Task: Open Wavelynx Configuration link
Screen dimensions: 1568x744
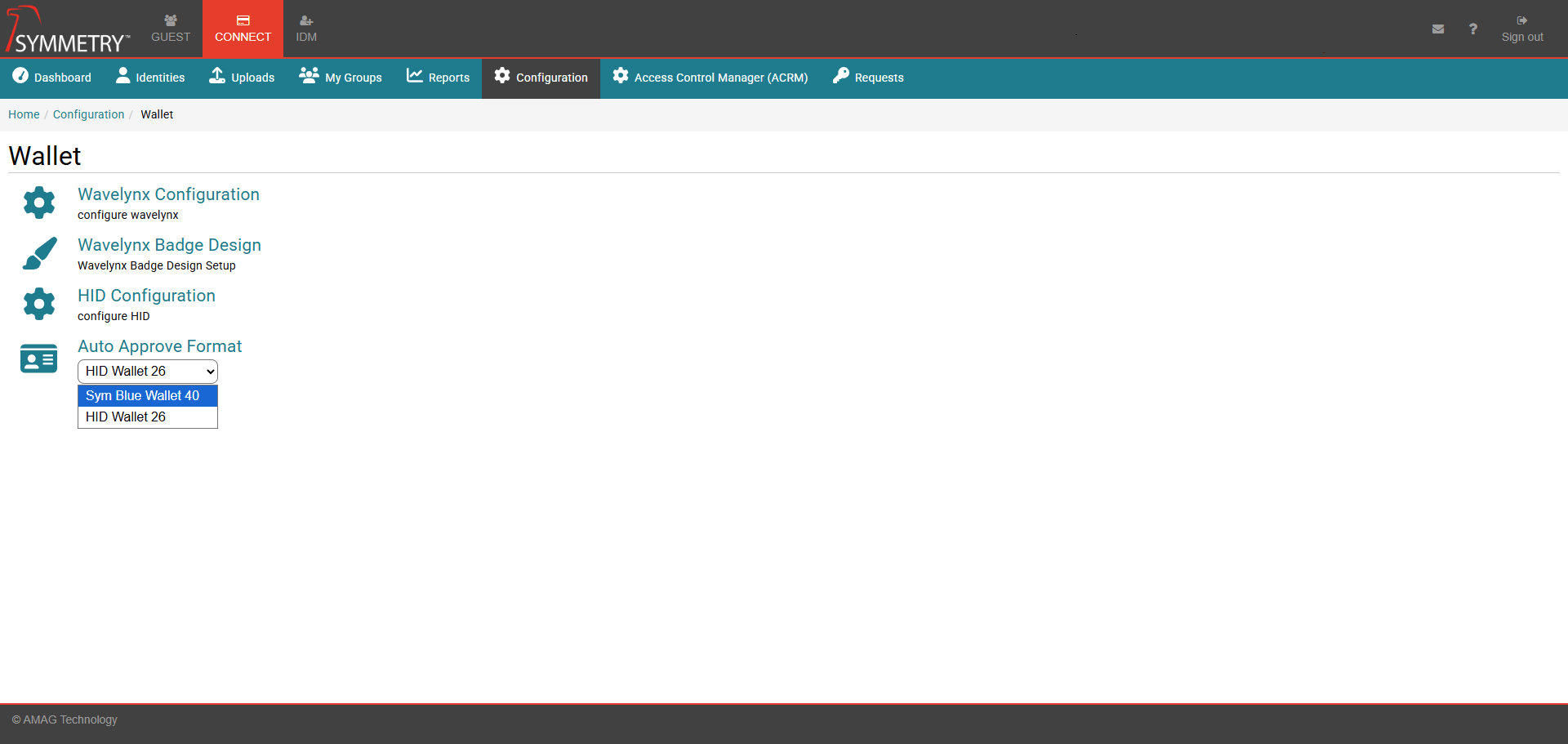Action: [x=168, y=194]
